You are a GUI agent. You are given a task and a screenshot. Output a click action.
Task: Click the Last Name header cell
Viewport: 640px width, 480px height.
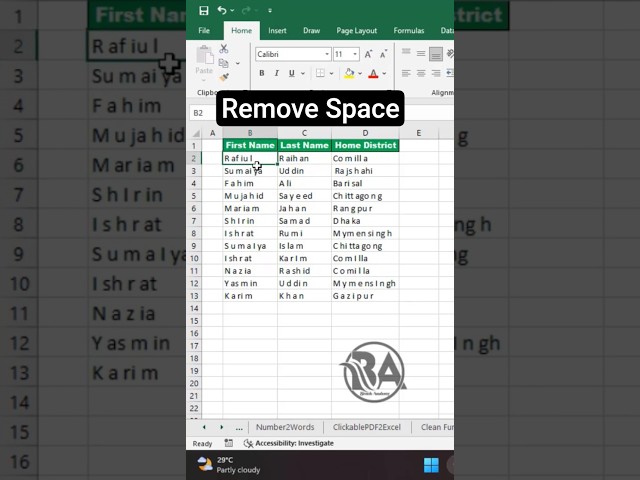304,145
